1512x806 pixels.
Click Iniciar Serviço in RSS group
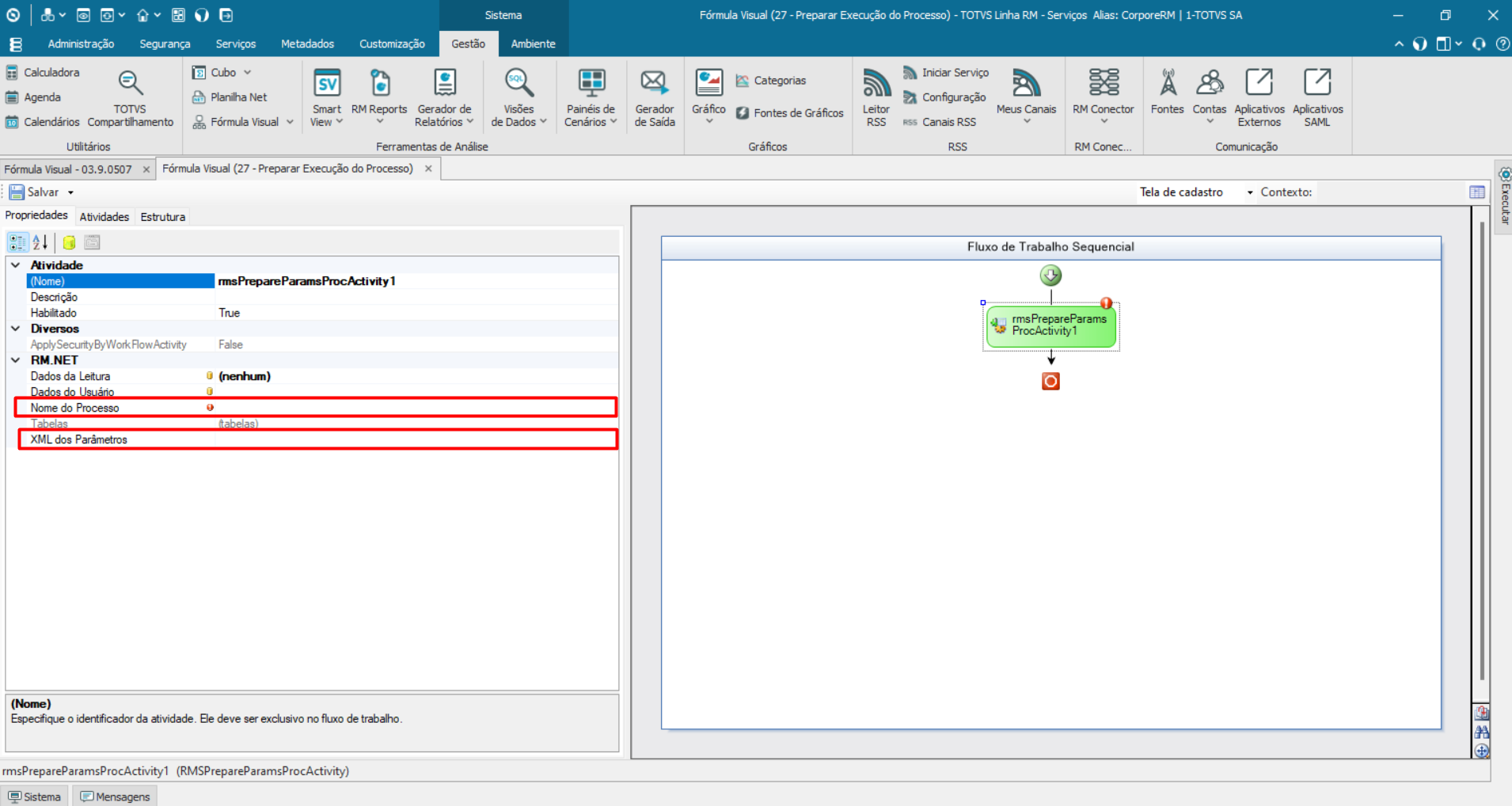pos(946,72)
